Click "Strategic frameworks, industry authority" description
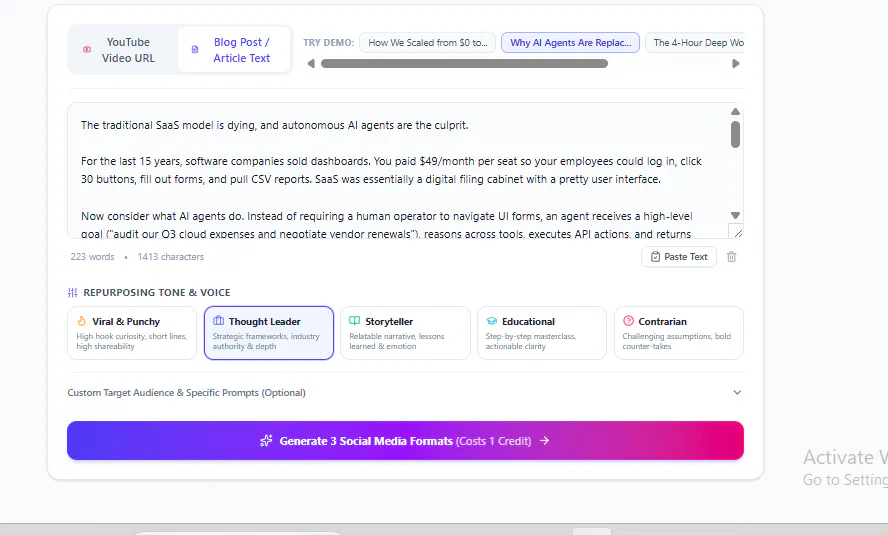This screenshot has height=535, width=888. tap(266, 341)
